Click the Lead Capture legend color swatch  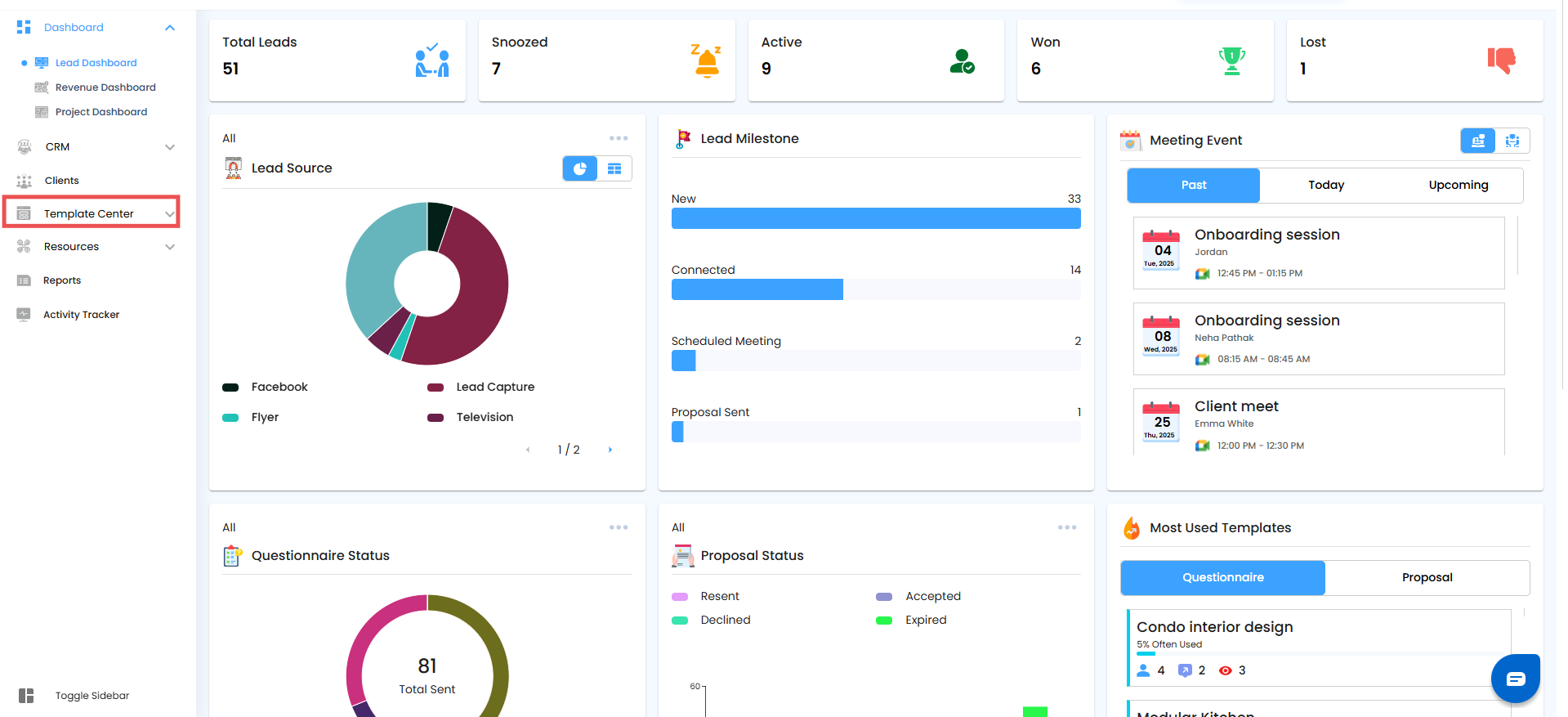tap(436, 388)
